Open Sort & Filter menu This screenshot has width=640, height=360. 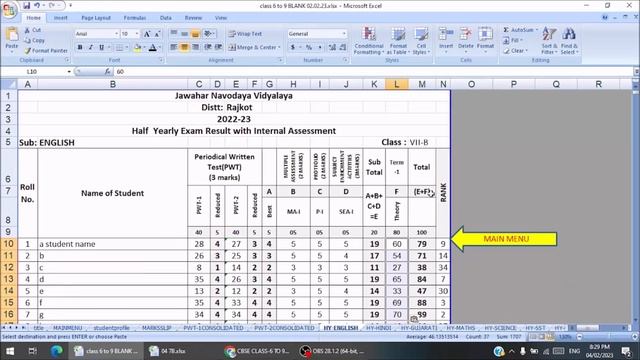click(x=549, y=41)
